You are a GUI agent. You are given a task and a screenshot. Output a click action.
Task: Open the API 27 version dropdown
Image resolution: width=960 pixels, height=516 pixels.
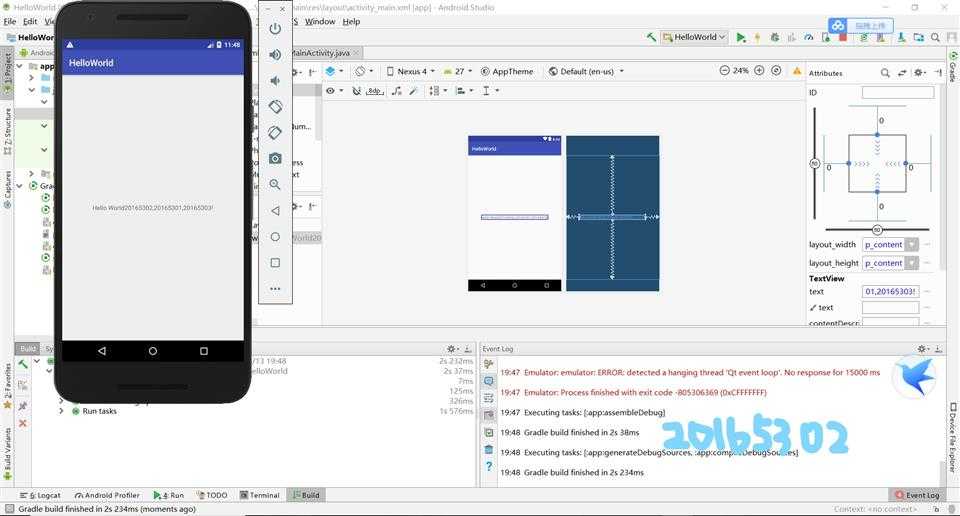coord(458,71)
